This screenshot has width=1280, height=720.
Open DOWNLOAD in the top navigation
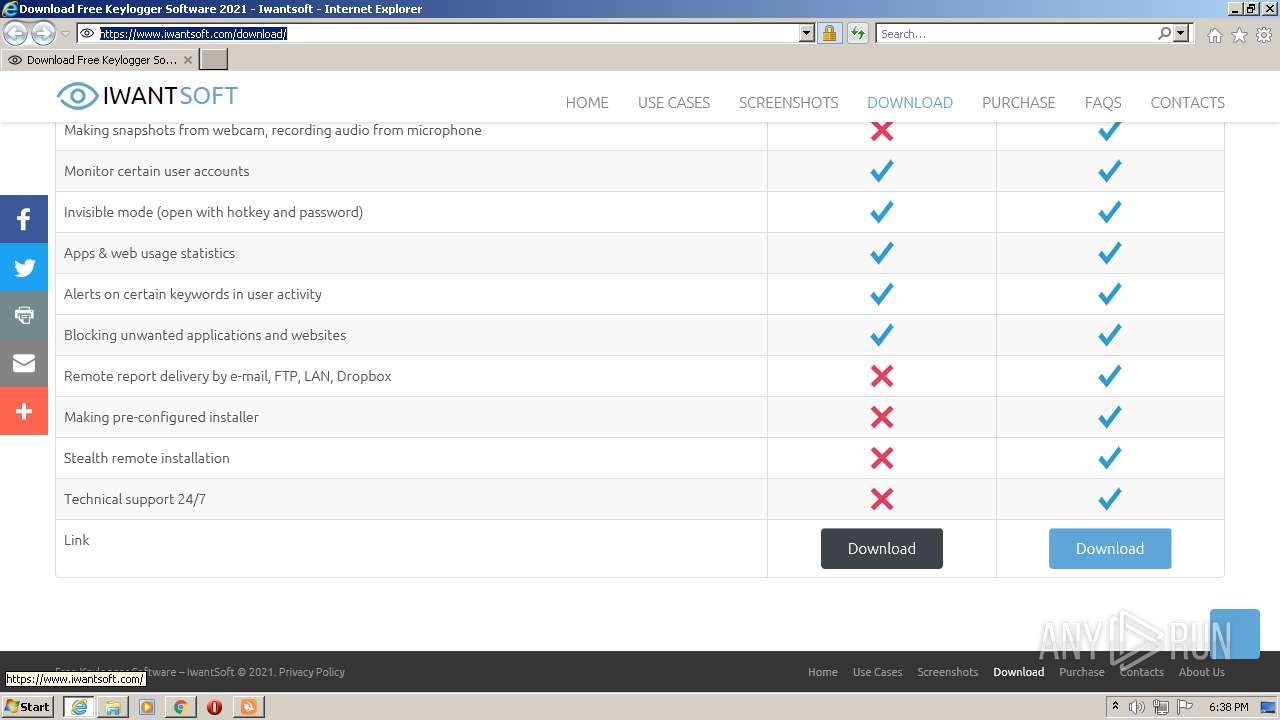[x=910, y=102]
